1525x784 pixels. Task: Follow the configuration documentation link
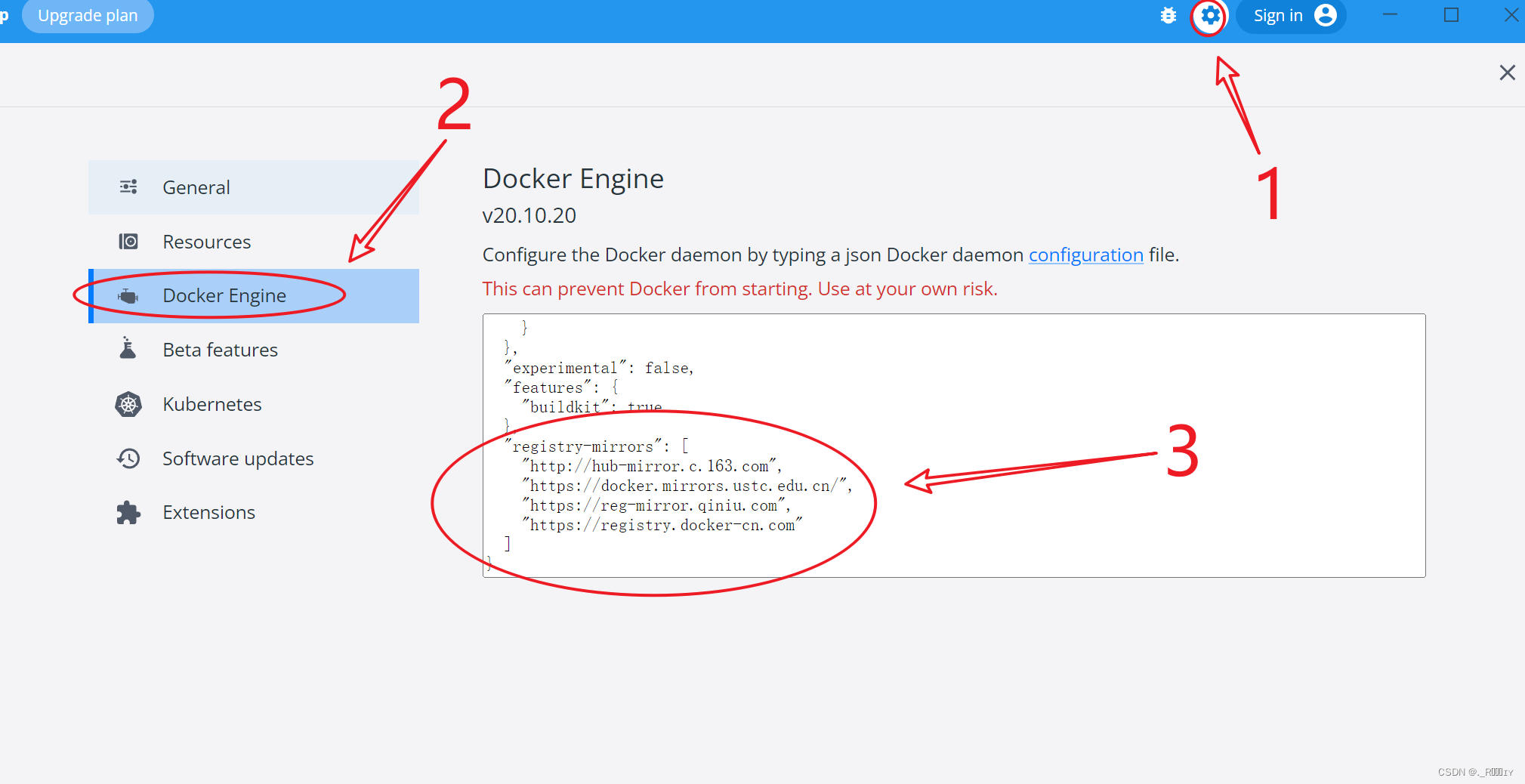click(x=1085, y=255)
